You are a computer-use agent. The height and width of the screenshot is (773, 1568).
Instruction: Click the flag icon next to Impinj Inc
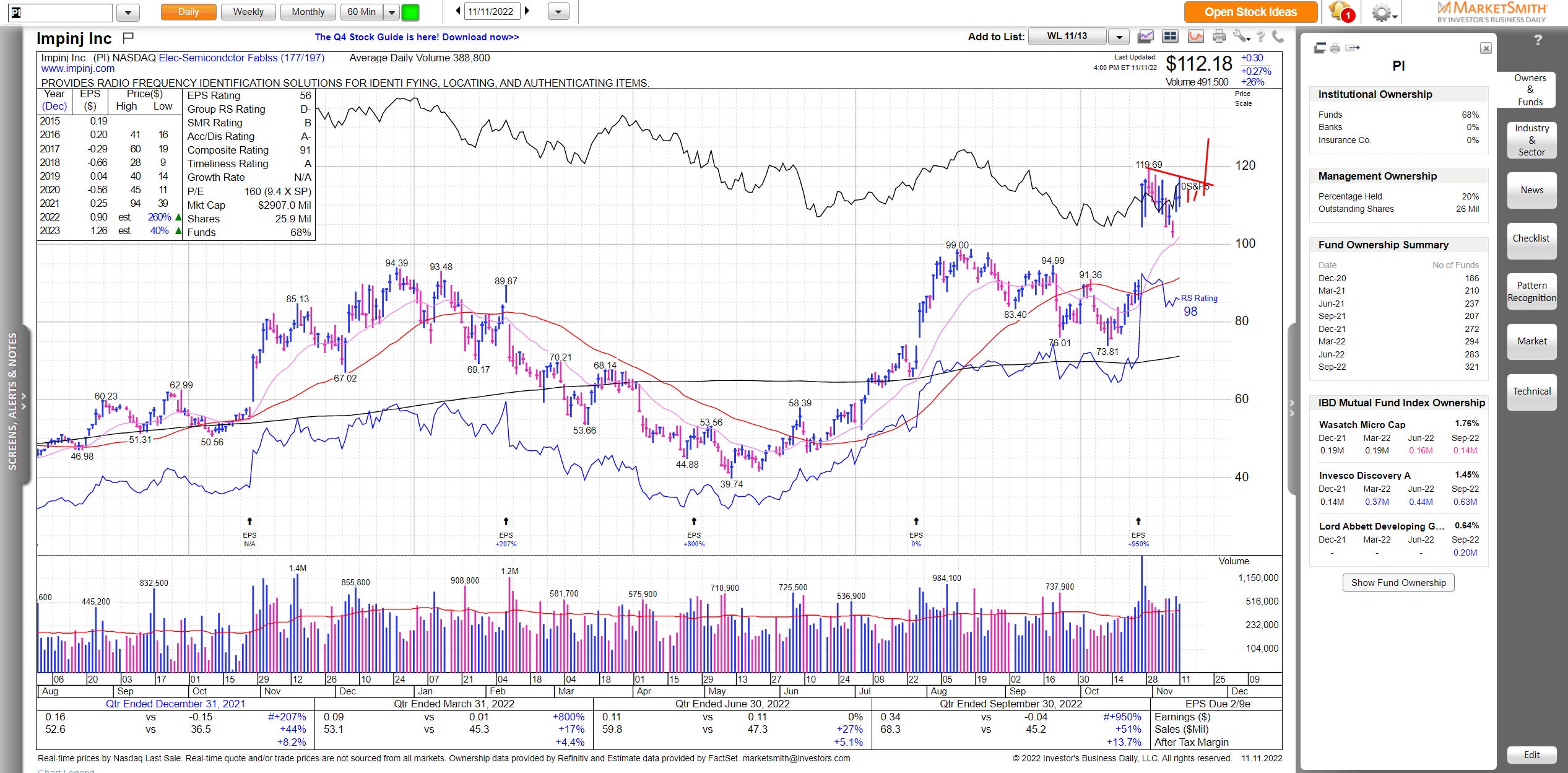(128, 38)
